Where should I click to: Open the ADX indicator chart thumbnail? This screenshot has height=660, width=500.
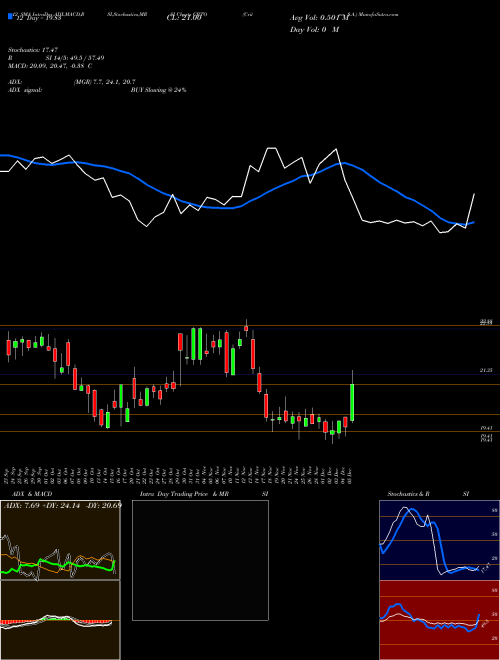tap(60, 540)
